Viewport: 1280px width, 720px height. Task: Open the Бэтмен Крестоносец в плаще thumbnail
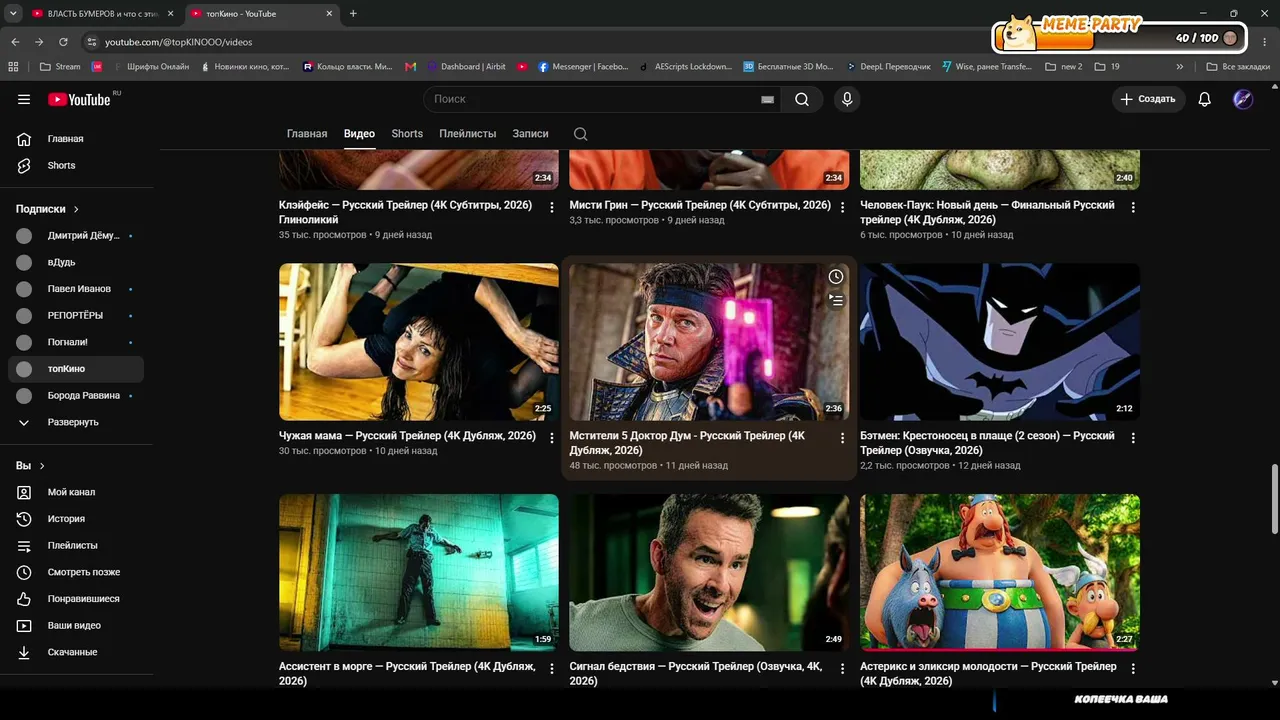coord(1000,342)
